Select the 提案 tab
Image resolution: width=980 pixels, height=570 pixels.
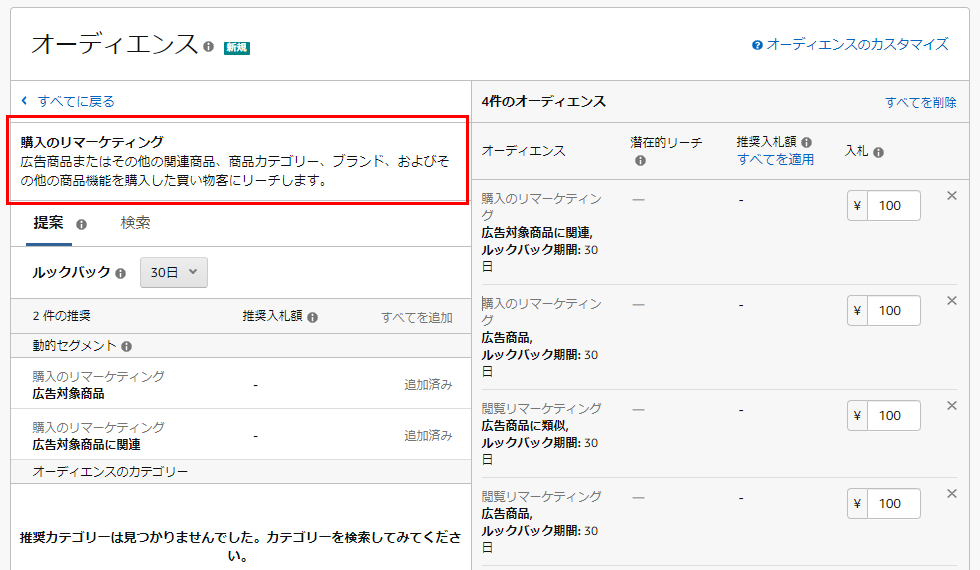(x=48, y=223)
